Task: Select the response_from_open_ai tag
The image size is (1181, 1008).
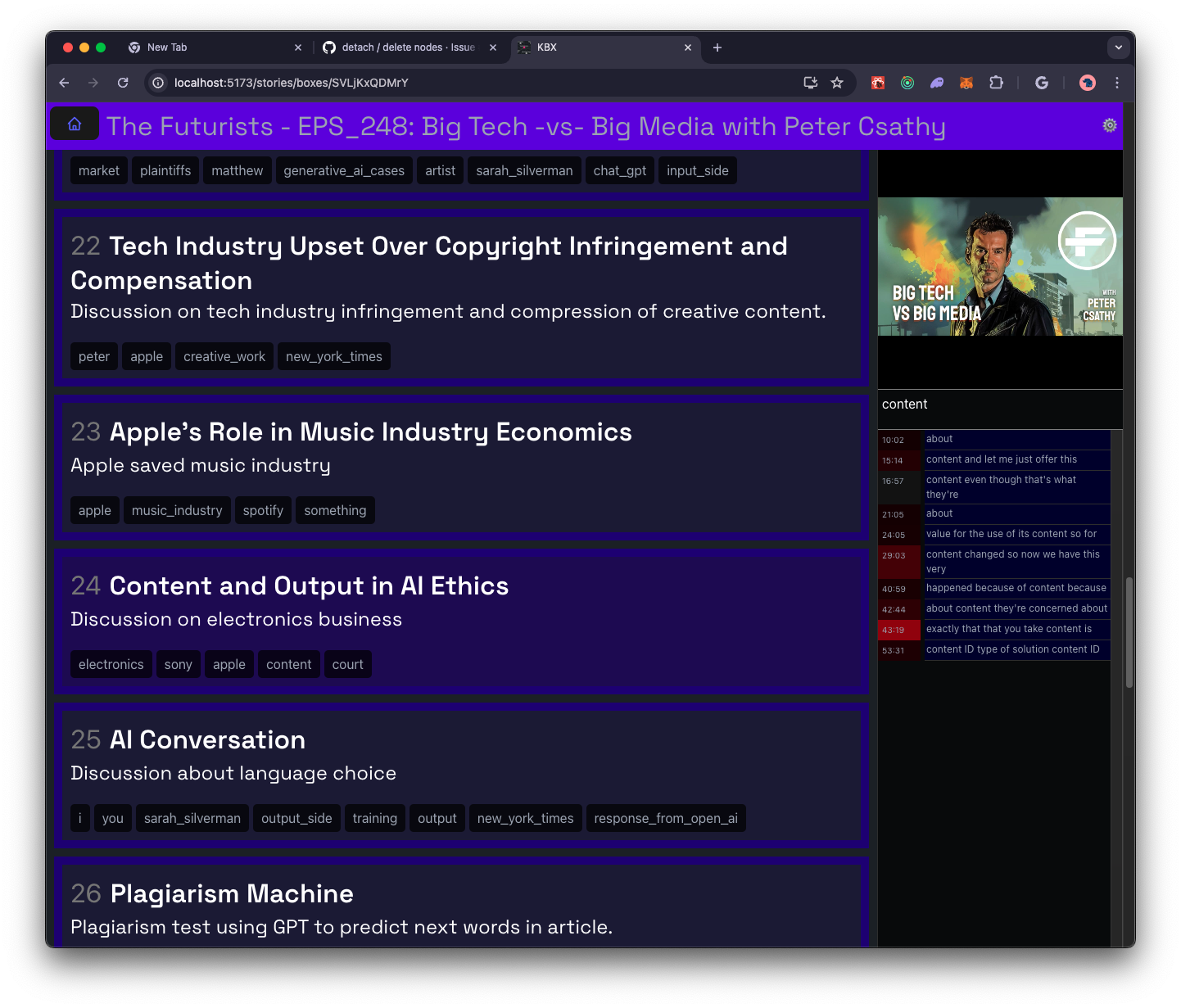Action: pyautogui.click(x=666, y=818)
